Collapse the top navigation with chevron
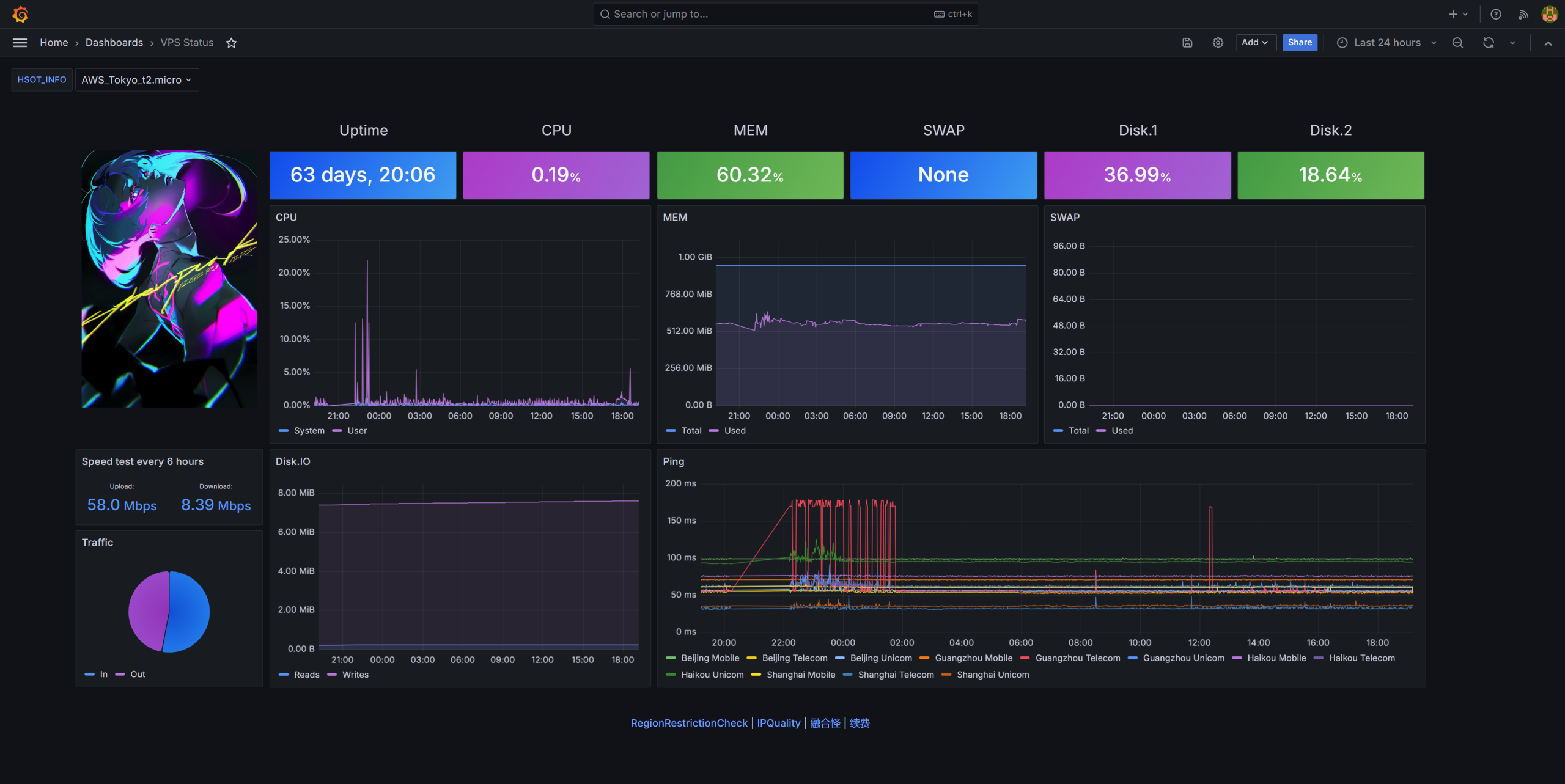Screen dimensions: 1565x784 point(1548,43)
